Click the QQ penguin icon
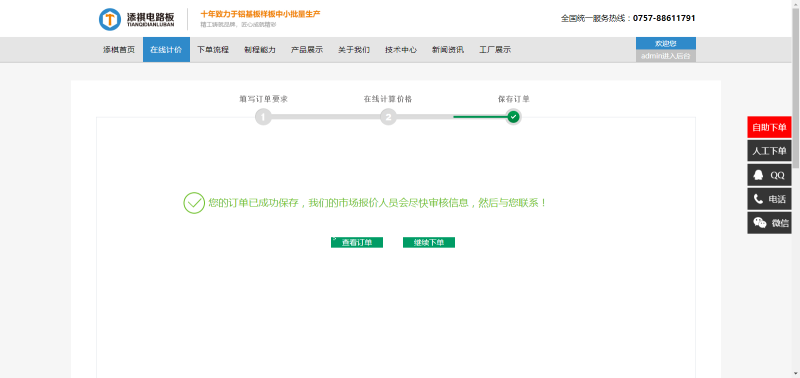The height and width of the screenshot is (378, 800). coord(758,175)
